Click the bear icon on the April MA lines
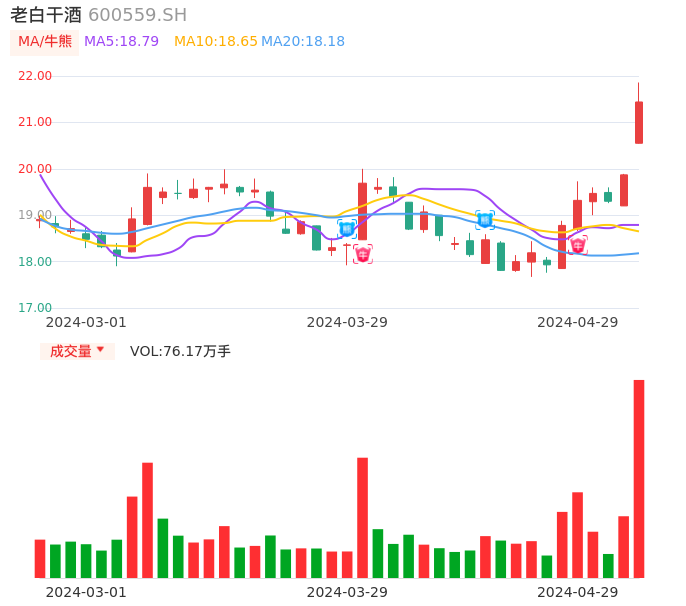The image size is (686, 606). coord(485,220)
